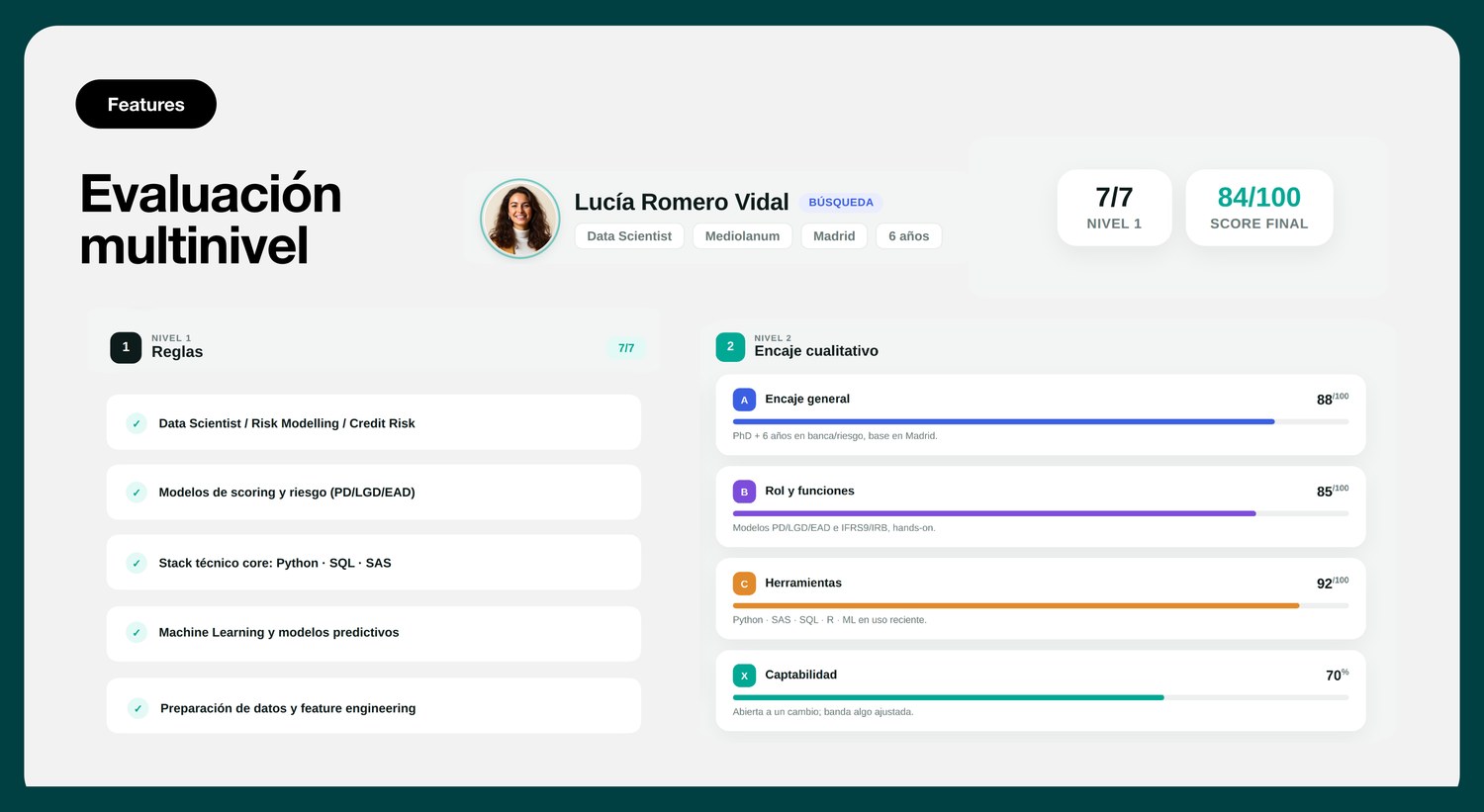
Task: Click the B icon of Rol y funciones
Action: 744,492
